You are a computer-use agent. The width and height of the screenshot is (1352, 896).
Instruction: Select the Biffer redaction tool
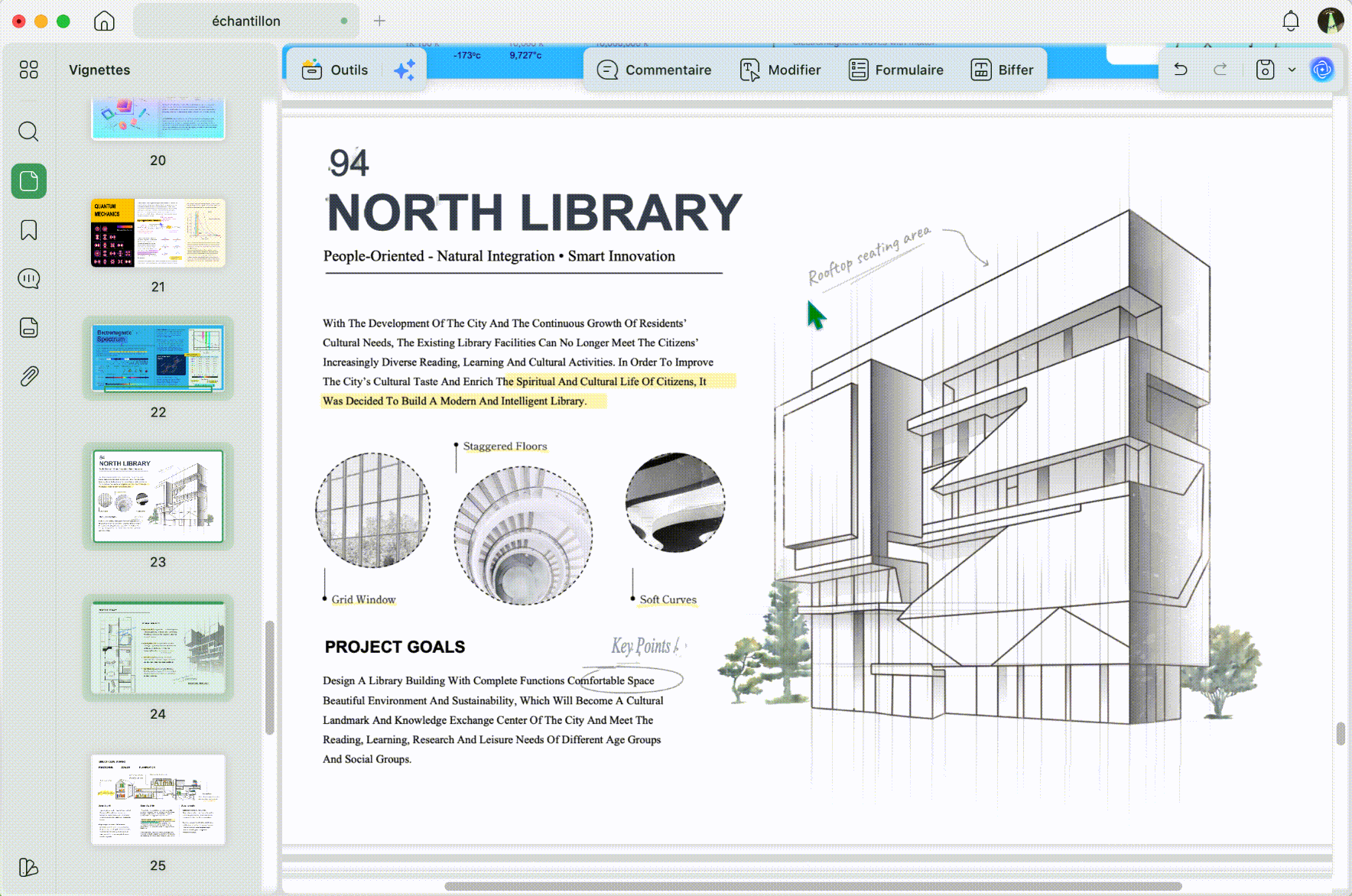pyautogui.click(x=1002, y=70)
